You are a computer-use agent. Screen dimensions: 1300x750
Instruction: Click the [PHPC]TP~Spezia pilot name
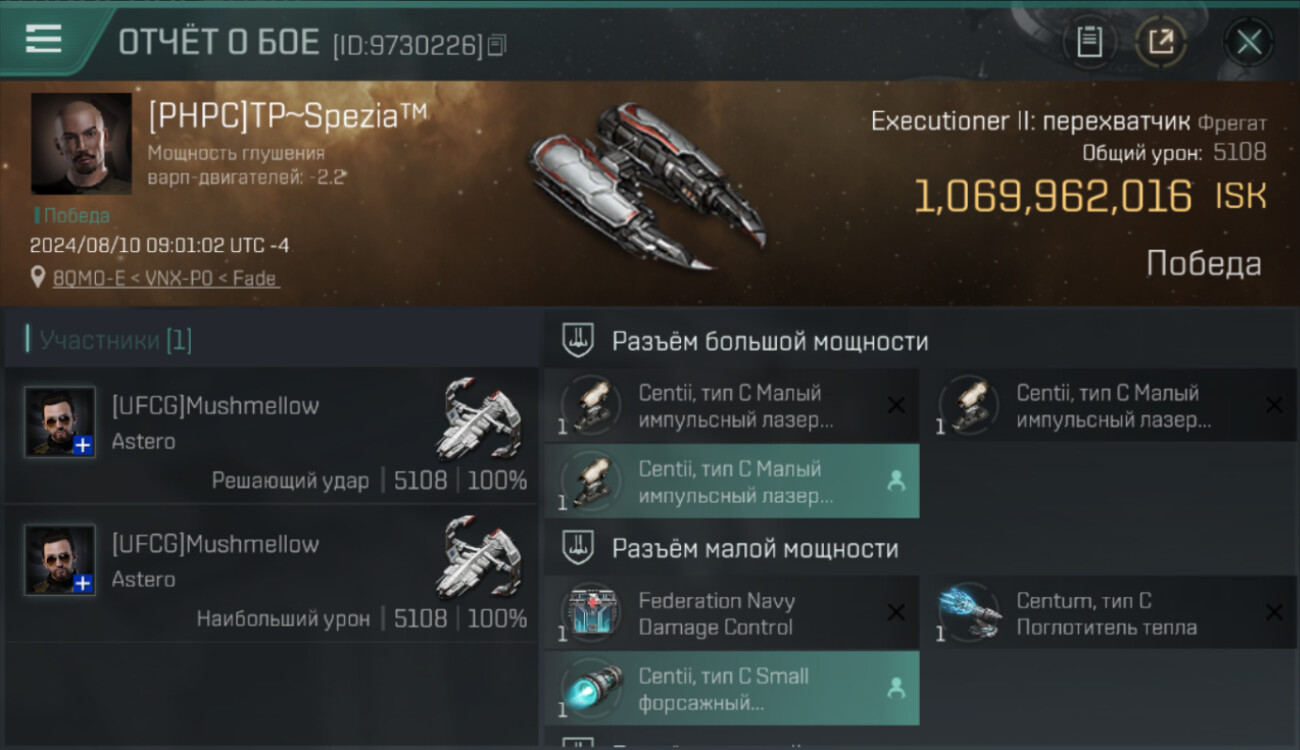[x=288, y=116]
